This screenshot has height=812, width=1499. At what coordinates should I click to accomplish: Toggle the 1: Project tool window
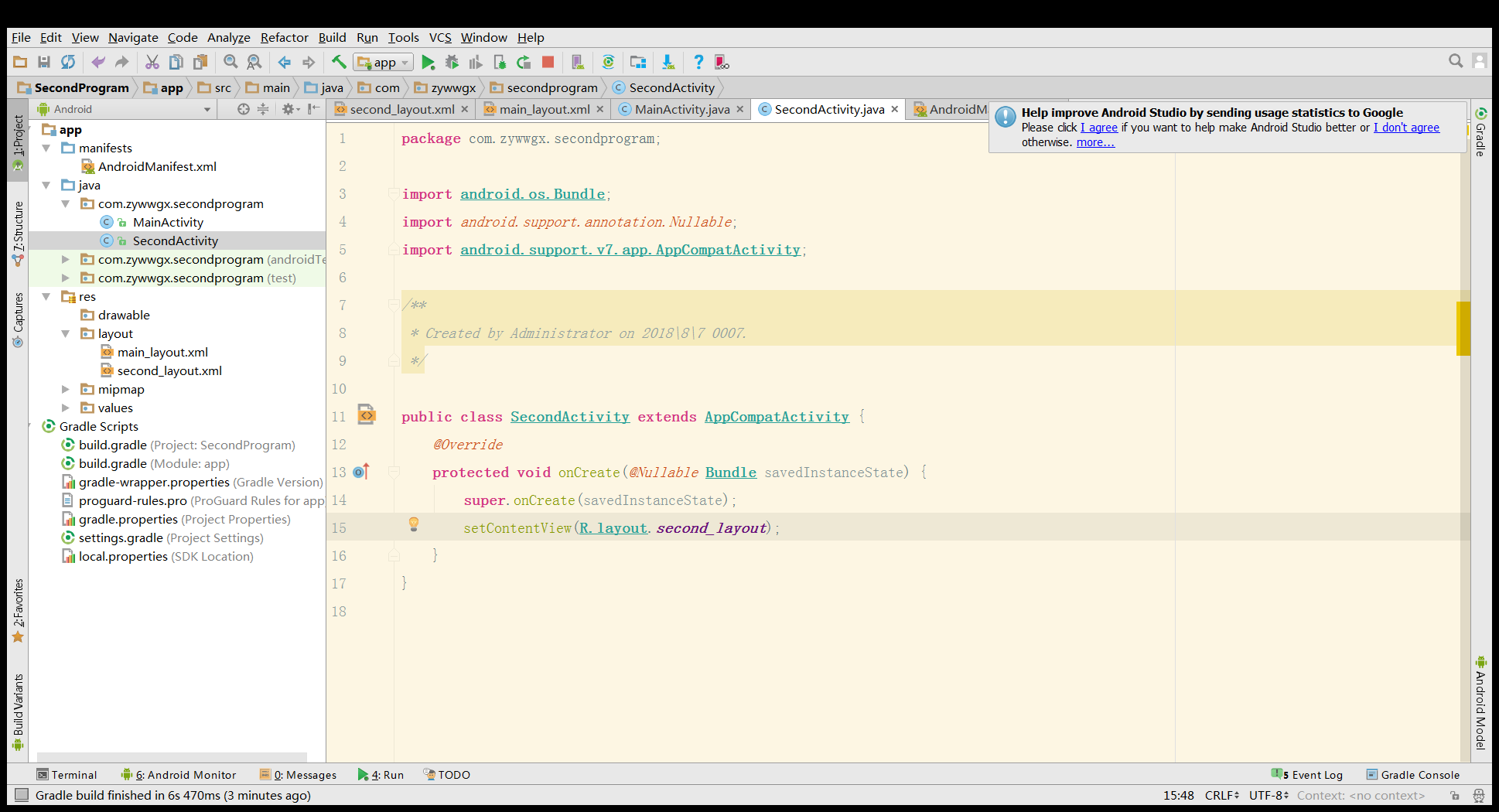pyautogui.click(x=18, y=141)
